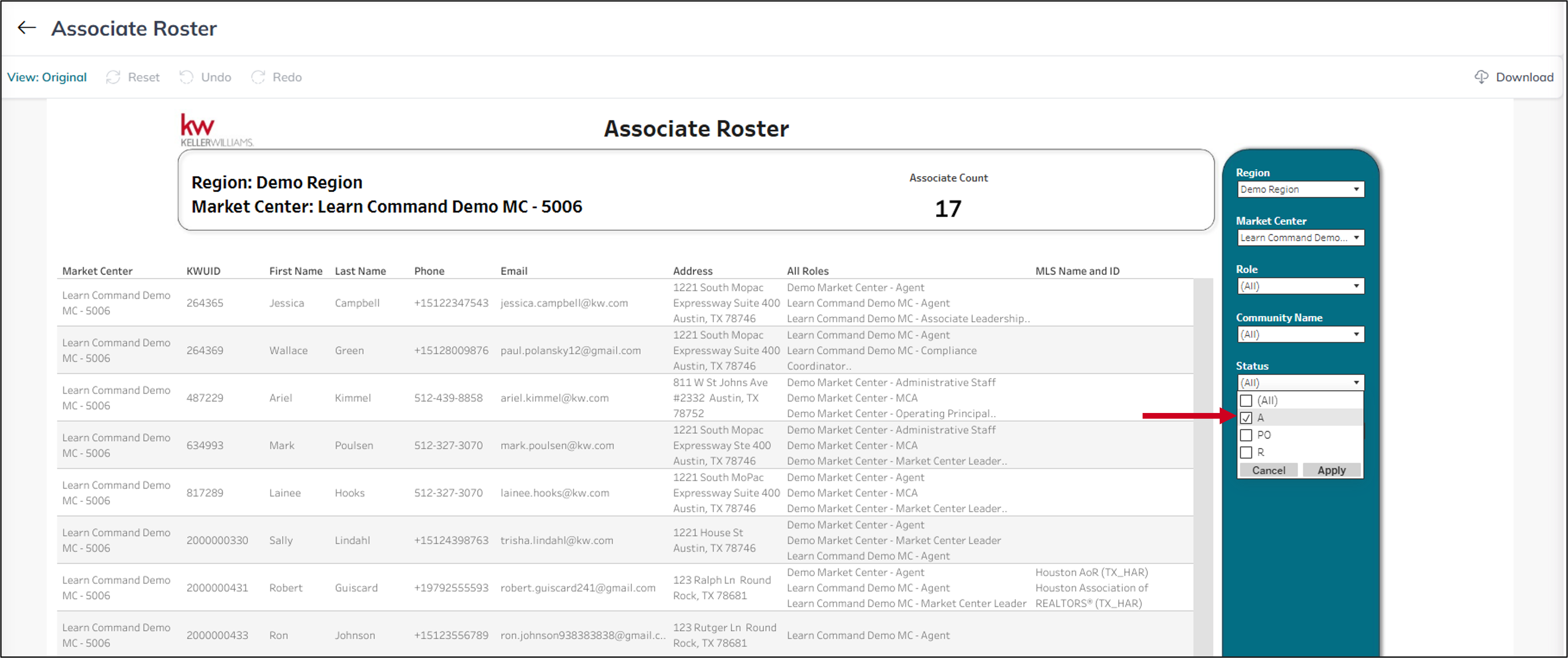
Task: Click the Reset button label
Action: click(x=144, y=77)
